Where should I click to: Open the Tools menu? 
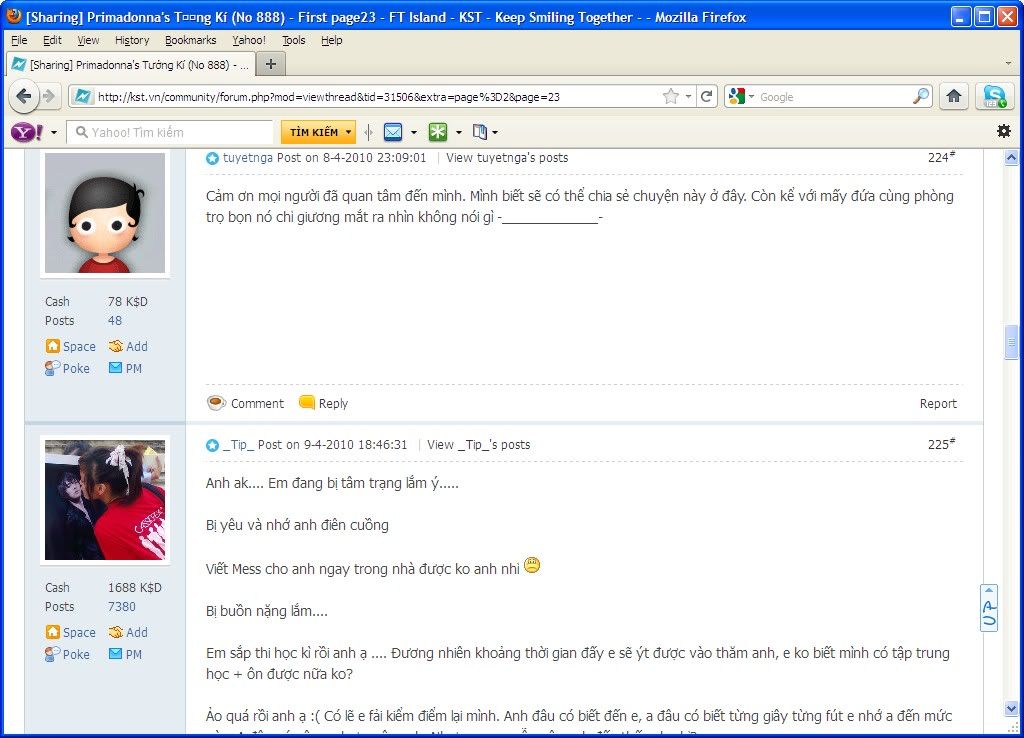293,40
